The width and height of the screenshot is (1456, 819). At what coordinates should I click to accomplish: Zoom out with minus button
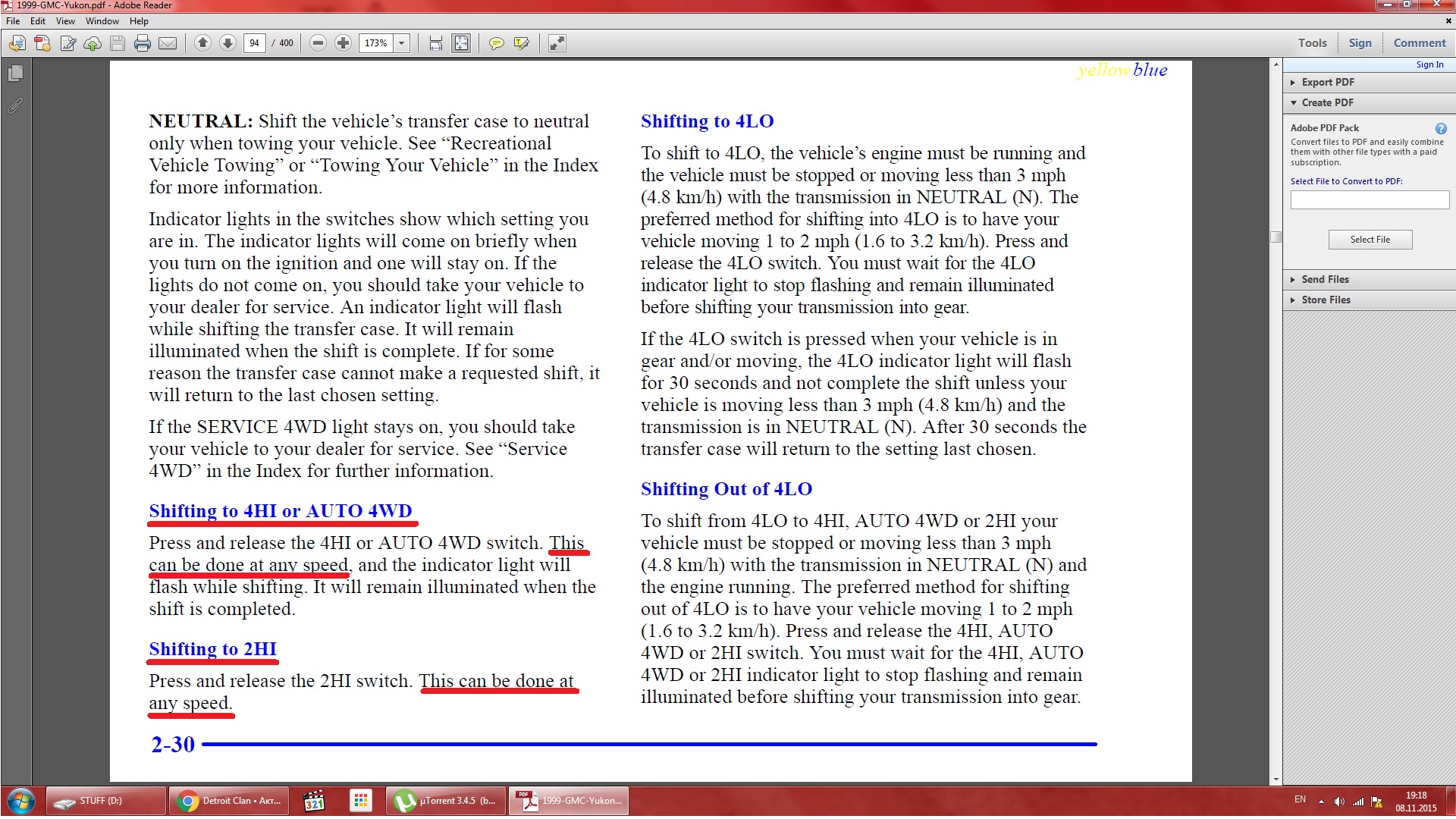318,43
